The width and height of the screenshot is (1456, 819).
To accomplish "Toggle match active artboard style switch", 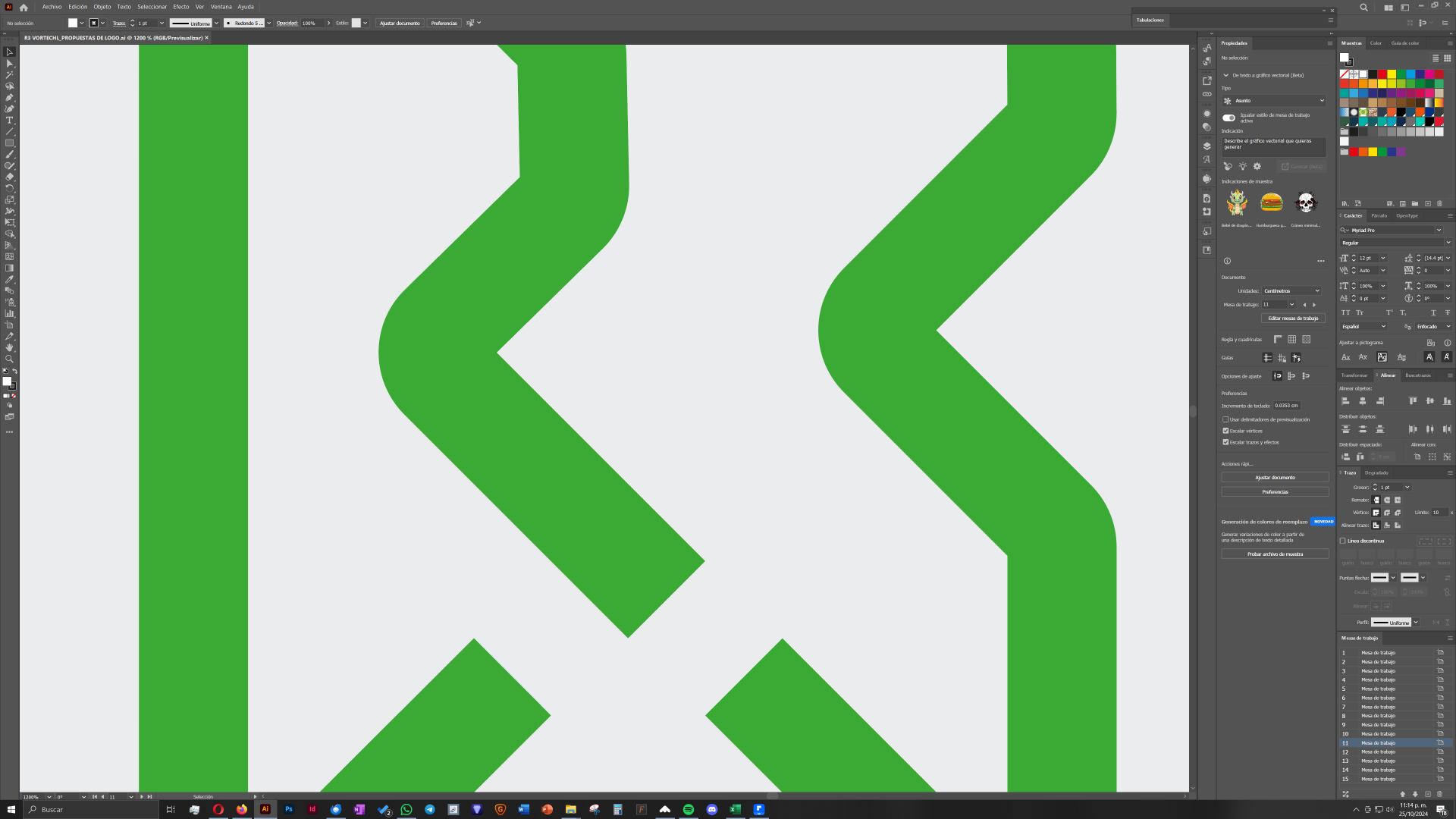I will coord(1228,118).
